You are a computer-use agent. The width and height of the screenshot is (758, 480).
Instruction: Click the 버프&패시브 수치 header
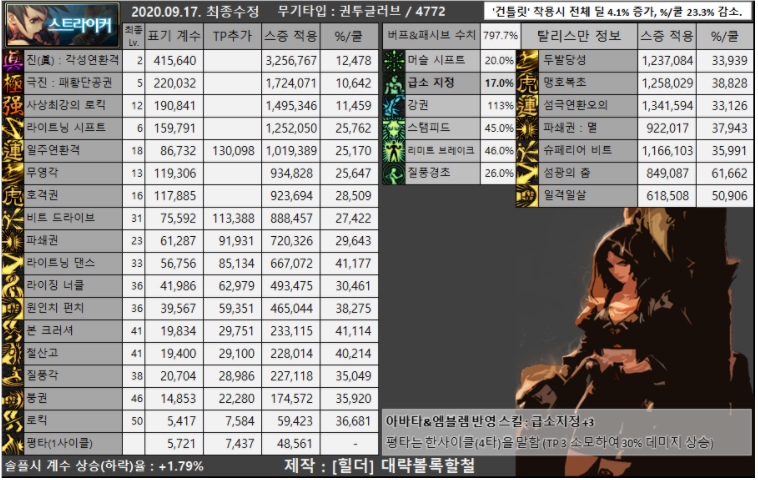[x=431, y=36]
